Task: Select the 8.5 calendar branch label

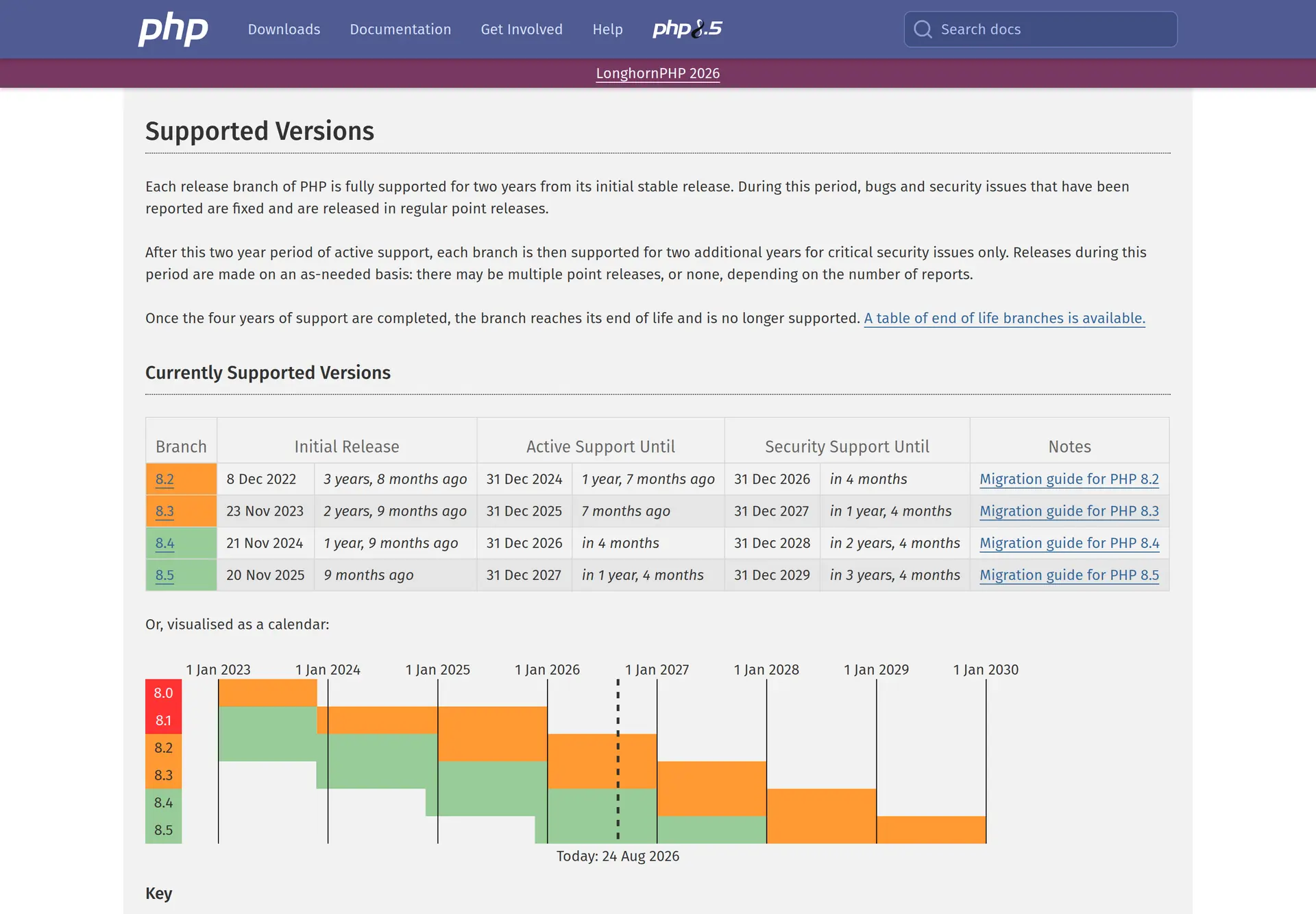Action: (163, 830)
